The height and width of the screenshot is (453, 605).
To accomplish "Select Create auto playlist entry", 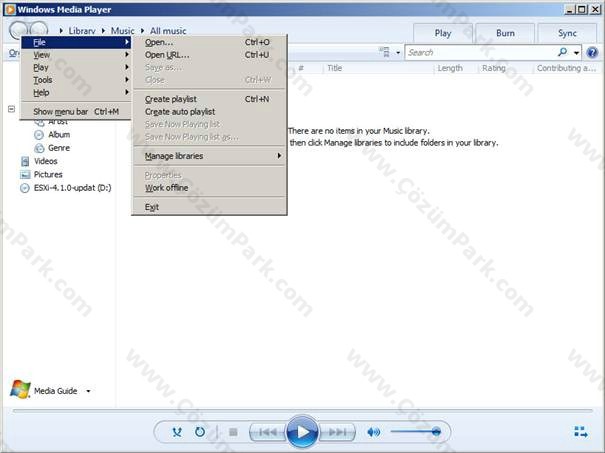I will click(209, 112).
